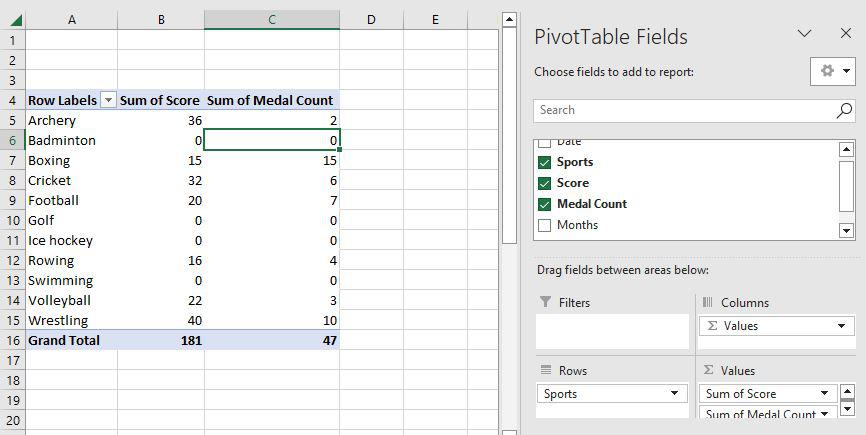Open the Row Labels filter dropdown

(x=107, y=100)
